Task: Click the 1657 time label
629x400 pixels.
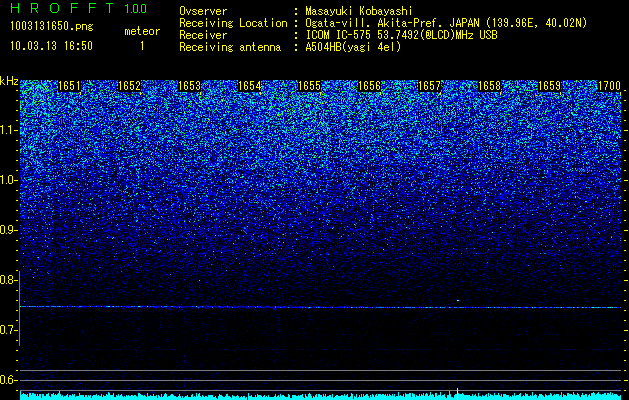Action: coord(430,86)
